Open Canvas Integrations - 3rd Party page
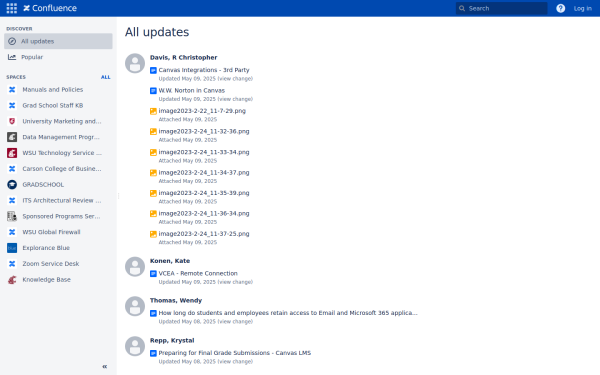The height and width of the screenshot is (375, 600). tap(204, 70)
